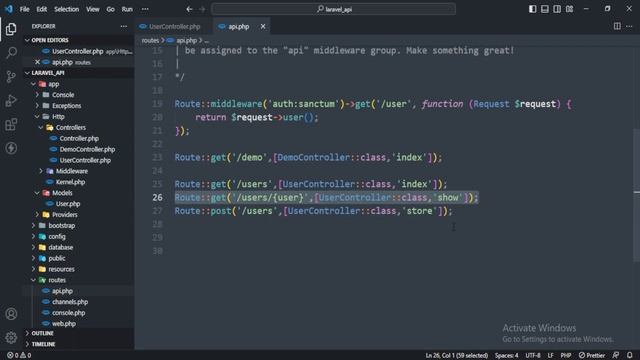Collapse the LARAVEL_API section
This screenshot has height=360, width=640.
(x=78, y=73)
